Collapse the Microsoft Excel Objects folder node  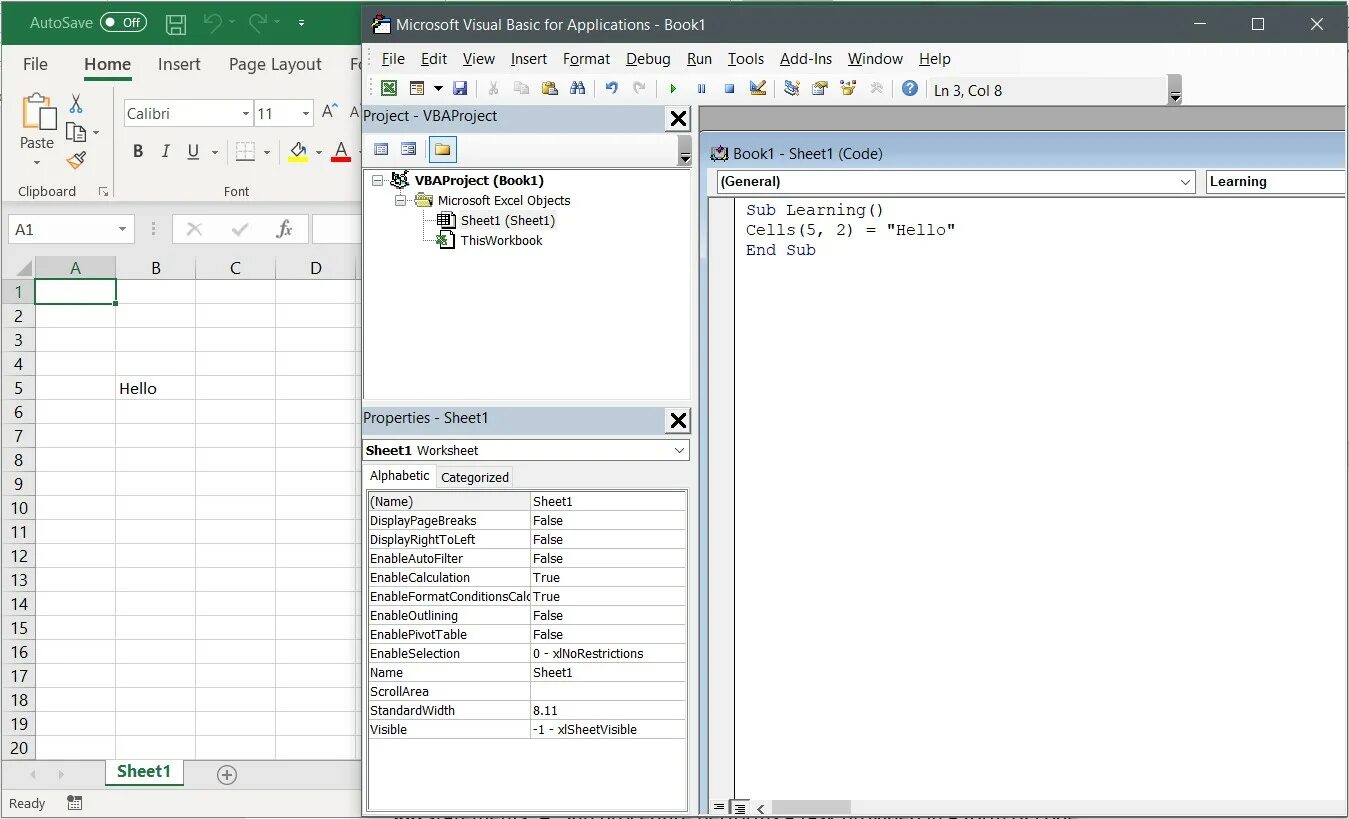click(x=401, y=201)
